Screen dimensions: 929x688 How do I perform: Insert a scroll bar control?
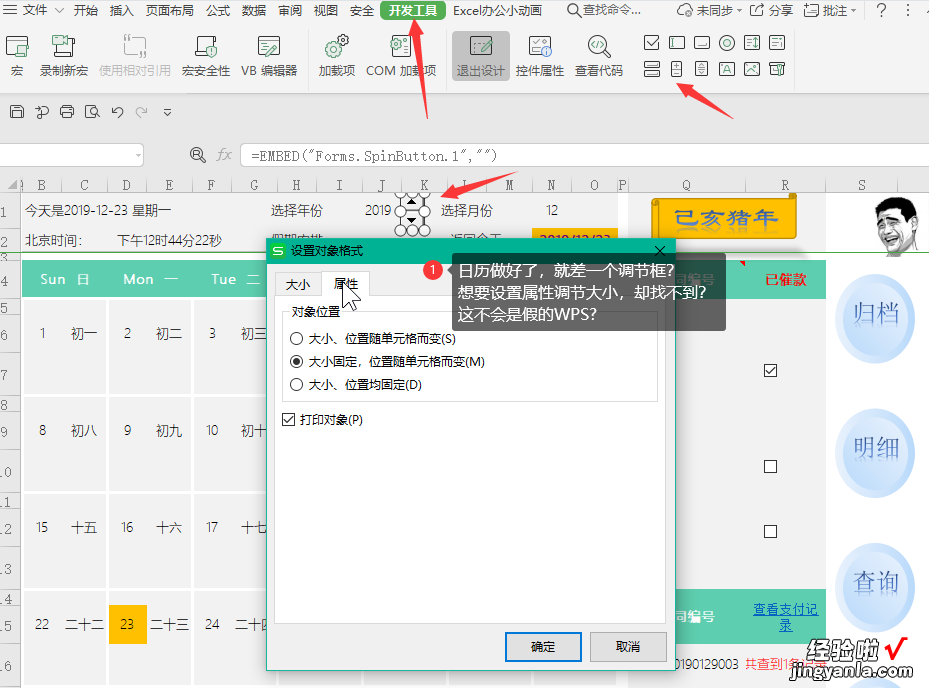coord(701,69)
